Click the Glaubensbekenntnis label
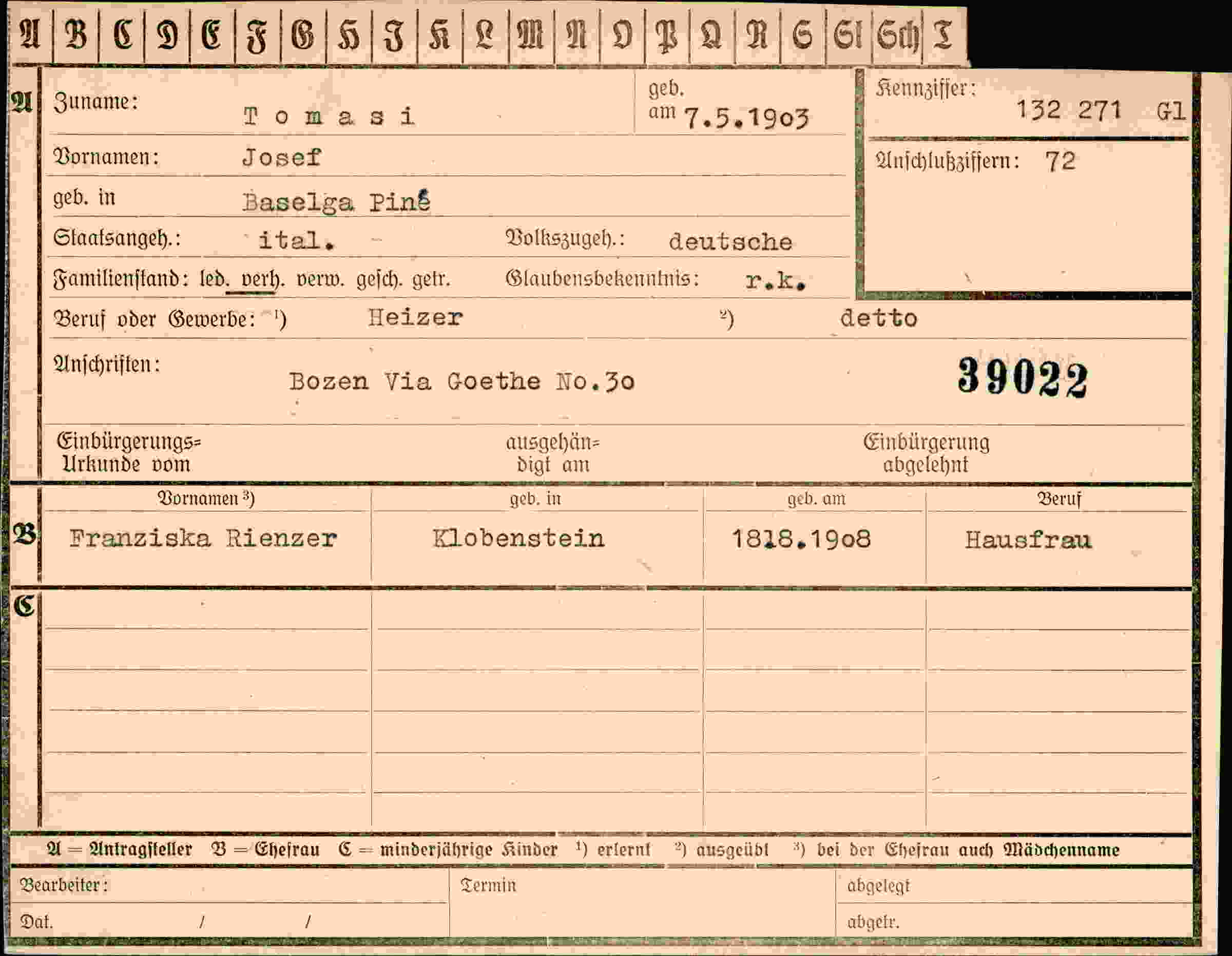The image size is (1232, 956). click(603, 279)
